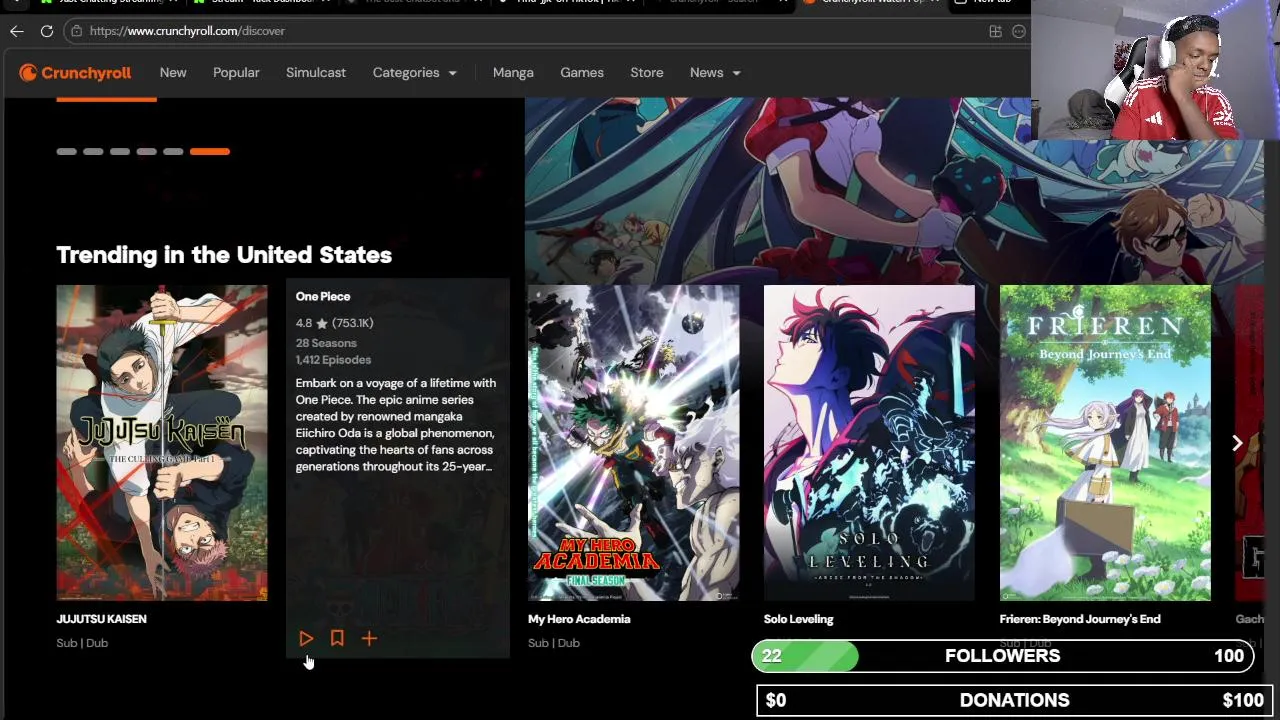This screenshot has height=720, width=1280.
Task: View site information lock icon in address bar
Action: pos(77,31)
